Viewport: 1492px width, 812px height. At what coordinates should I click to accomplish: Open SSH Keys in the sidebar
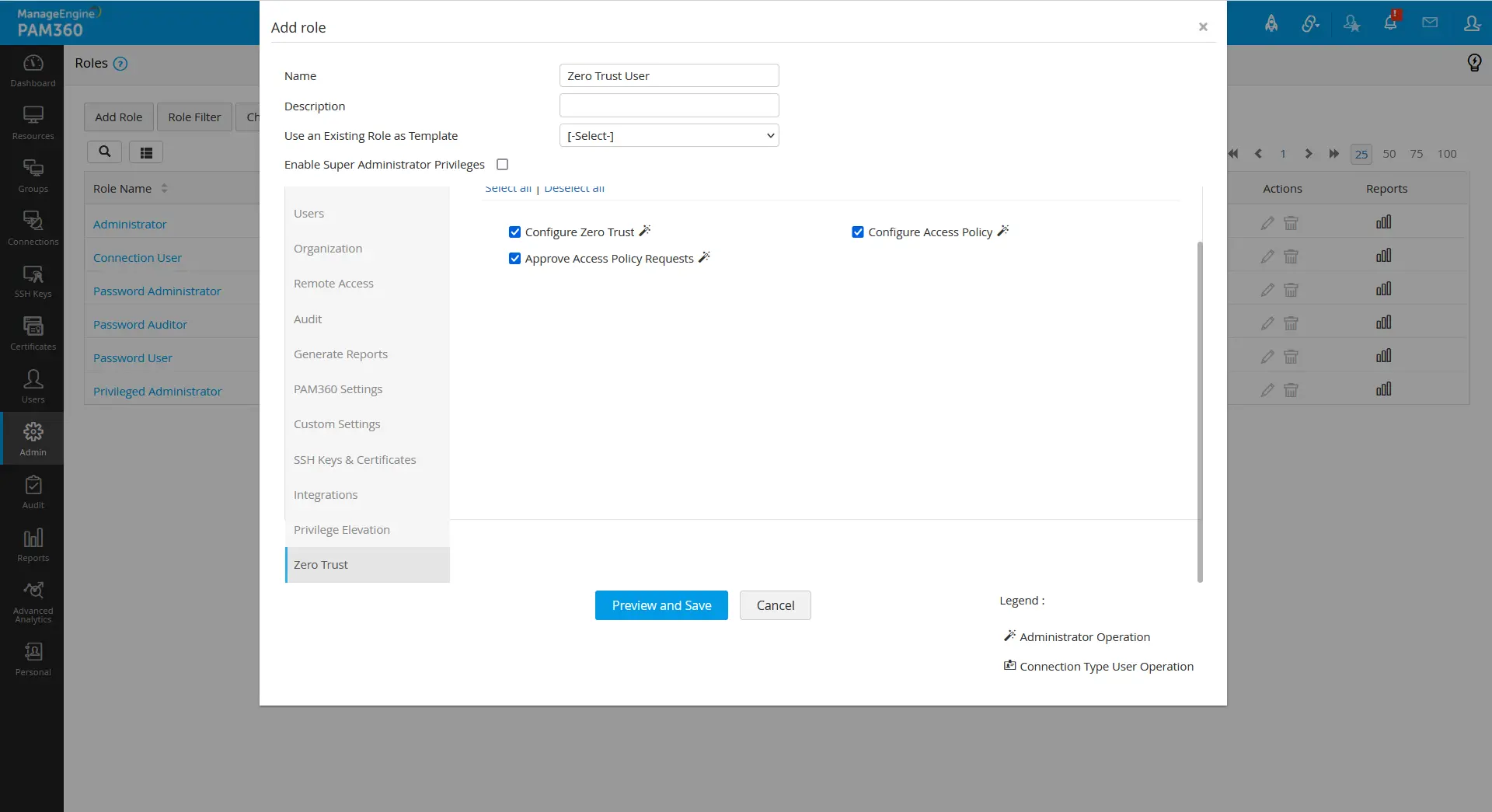pyautogui.click(x=33, y=281)
